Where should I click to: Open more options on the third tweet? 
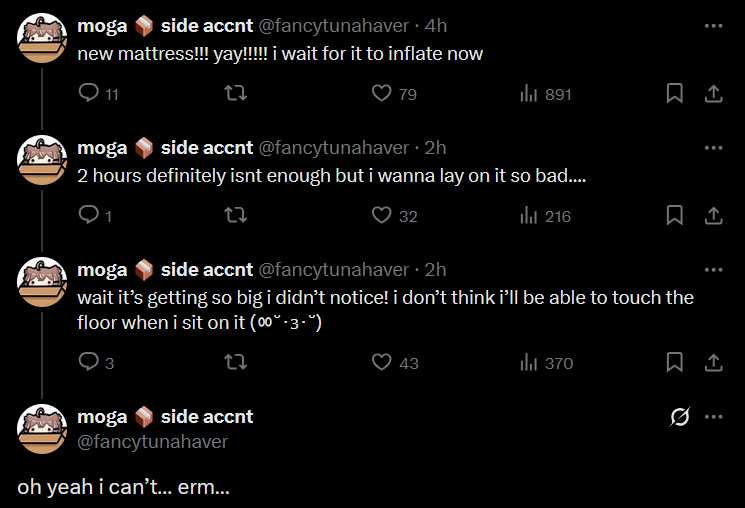pyautogui.click(x=713, y=269)
